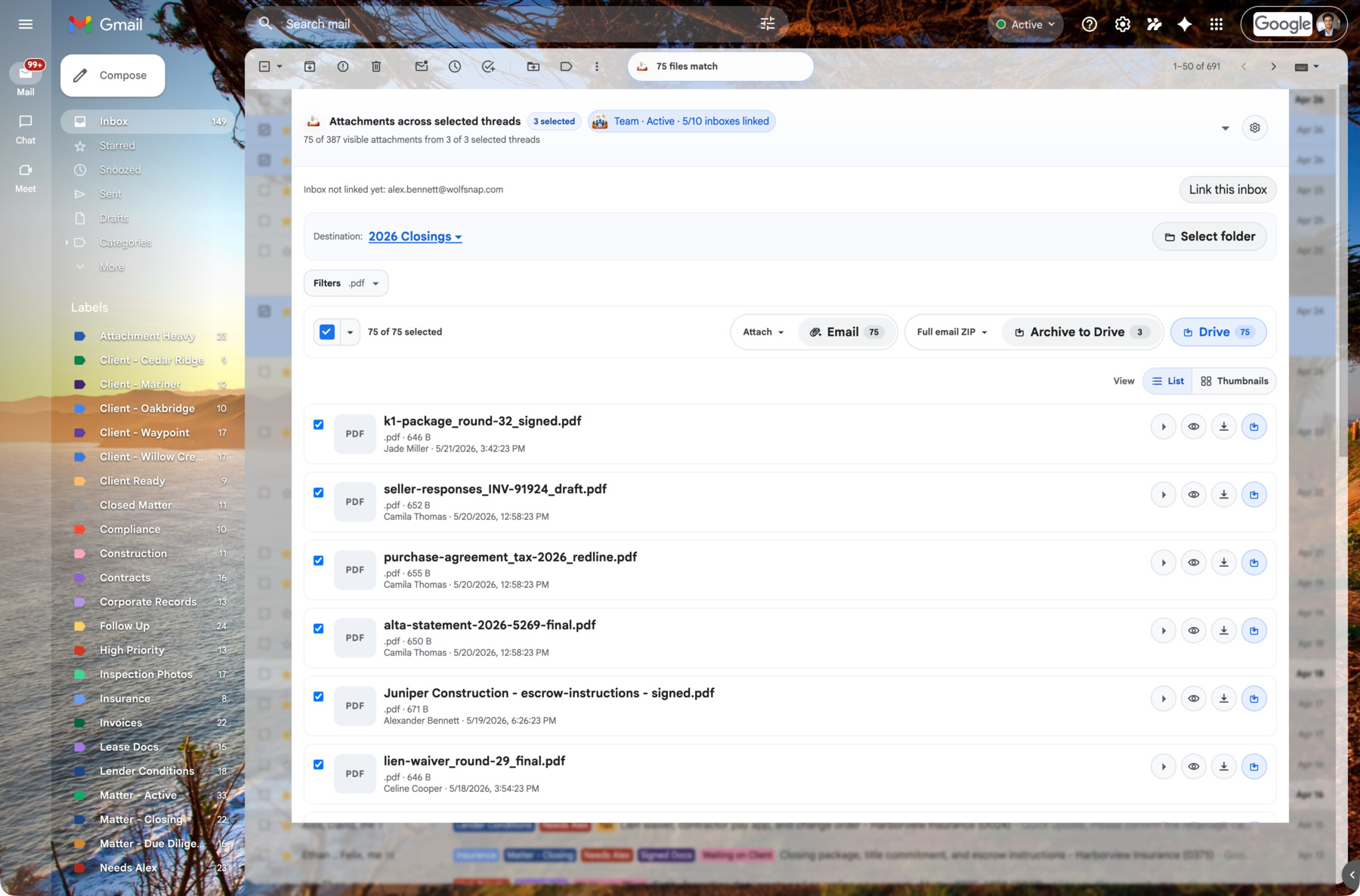Viewport: 1360px width, 896px height.
Task: Open the Google apps grid icon
Action: tap(1216, 24)
